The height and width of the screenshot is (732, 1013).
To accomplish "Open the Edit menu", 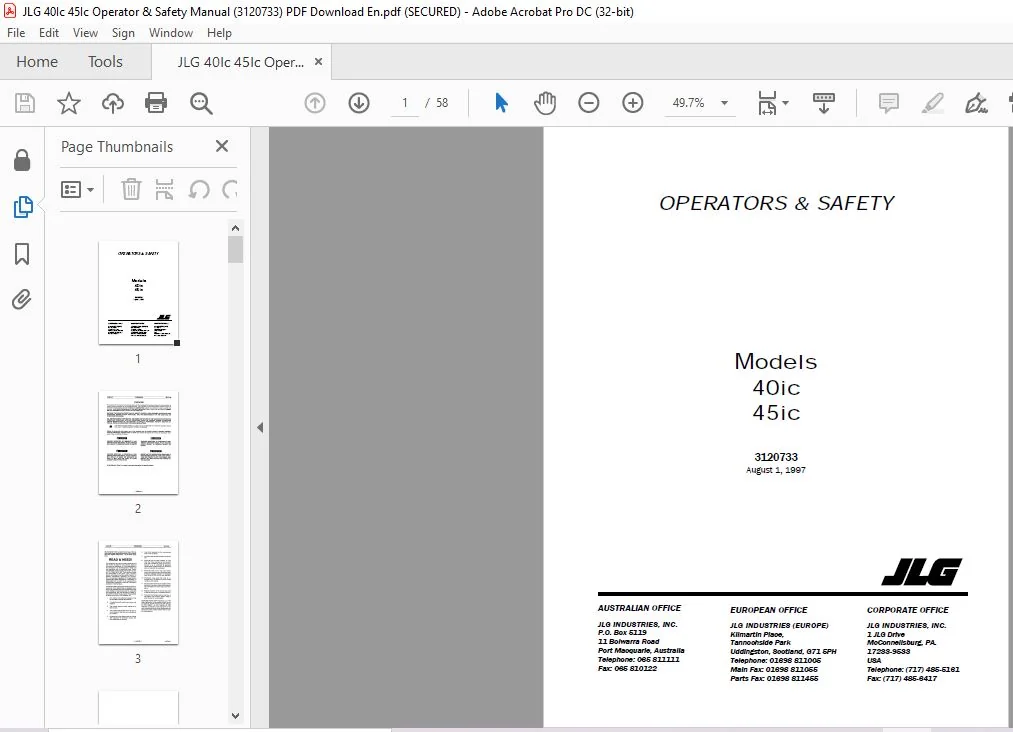I will (48, 33).
